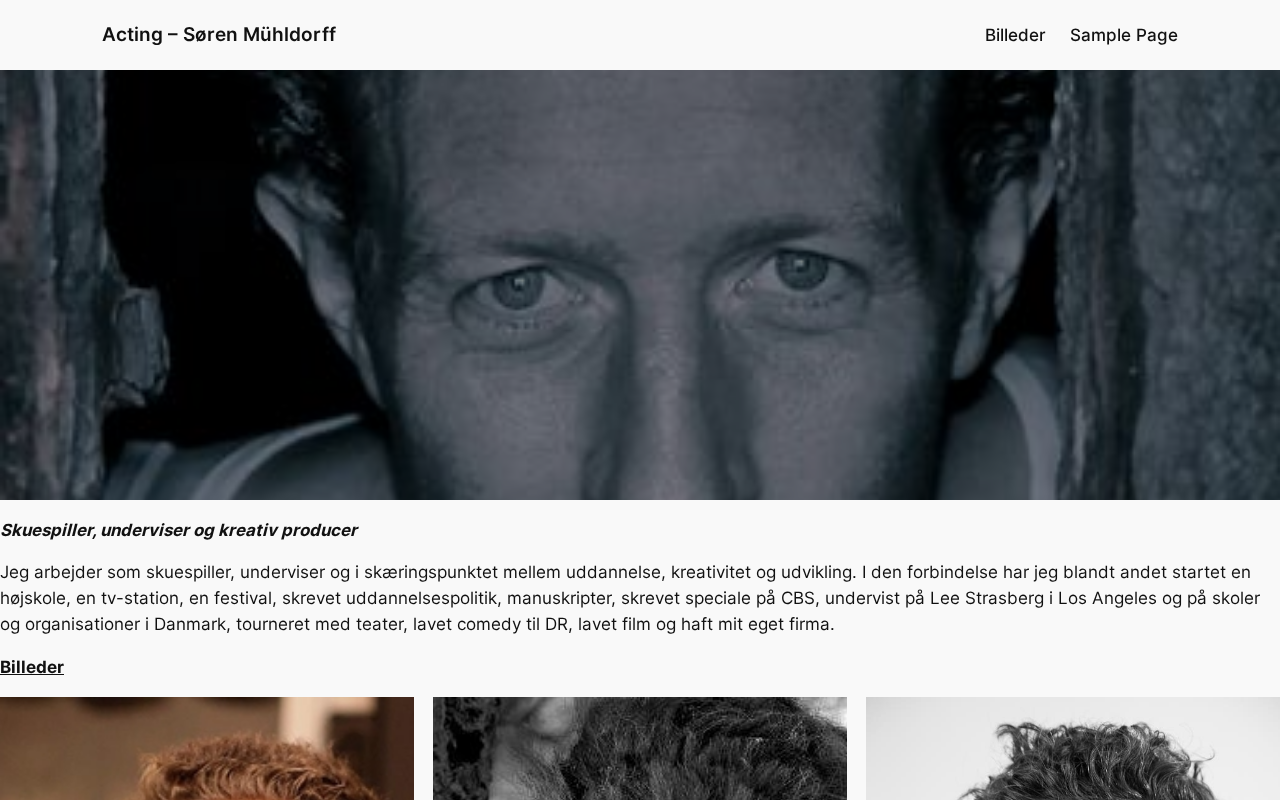1280x800 pixels.
Task: Click the word højskole in the paragraph
Action: 33,598
